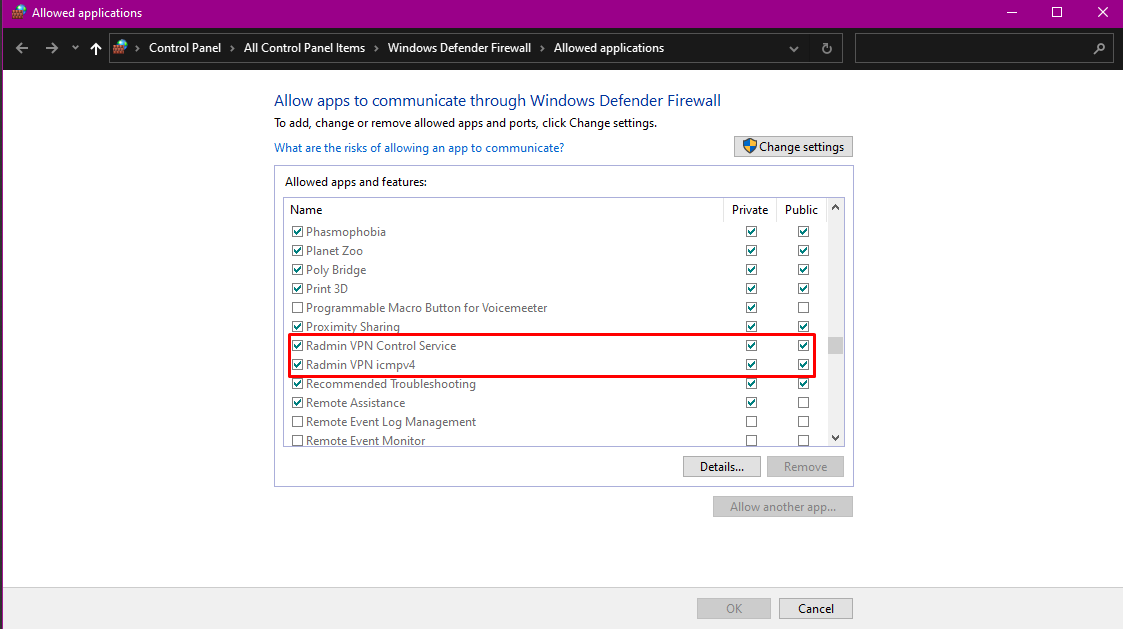Go up one folder level
This screenshot has width=1123, height=629.
[96, 48]
